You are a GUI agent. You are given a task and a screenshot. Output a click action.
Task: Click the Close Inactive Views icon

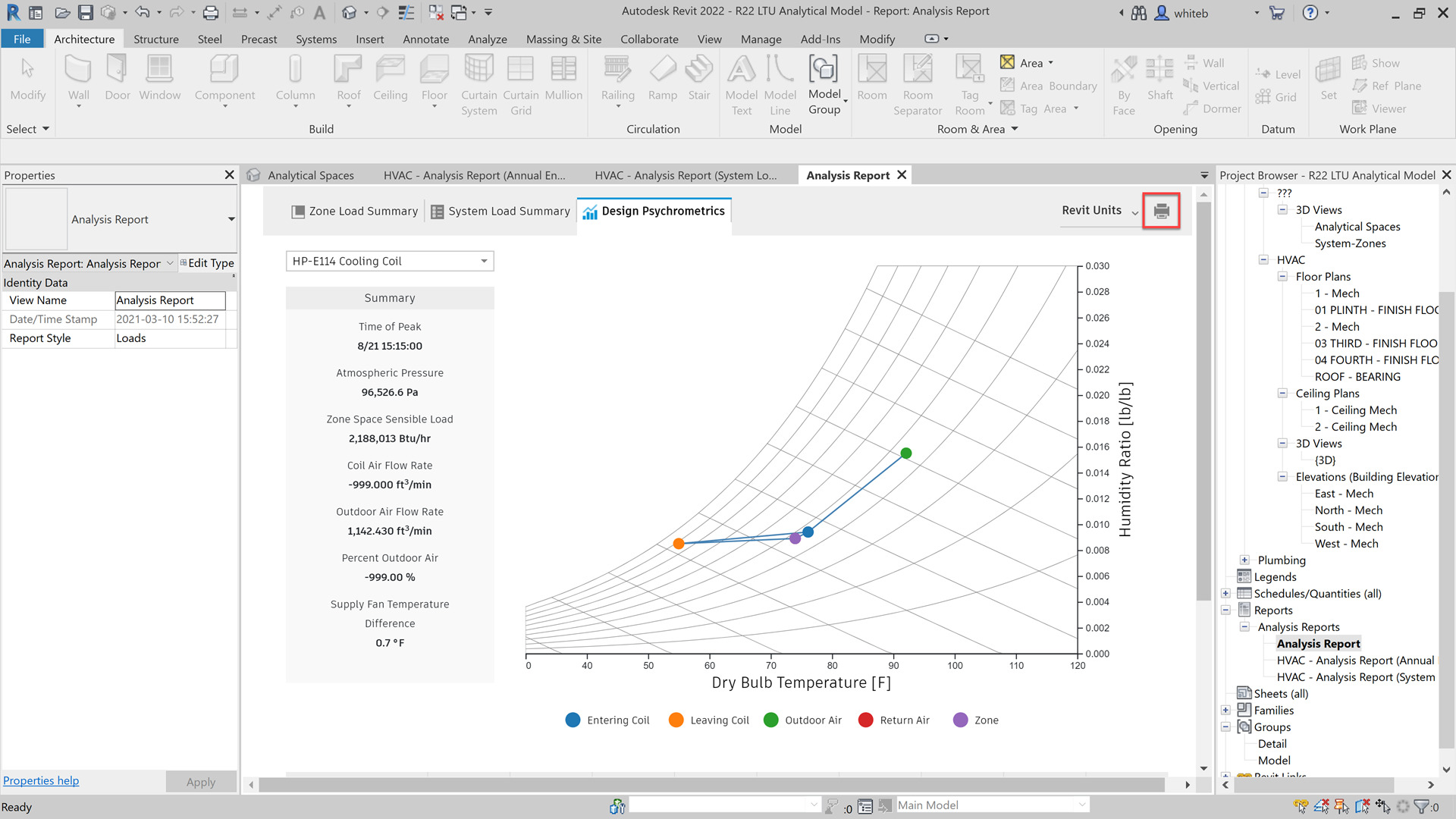pos(435,13)
